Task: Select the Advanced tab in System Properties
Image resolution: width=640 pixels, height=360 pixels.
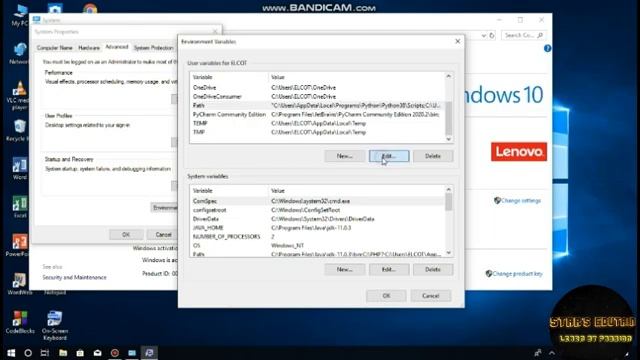Action: click(x=117, y=47)
